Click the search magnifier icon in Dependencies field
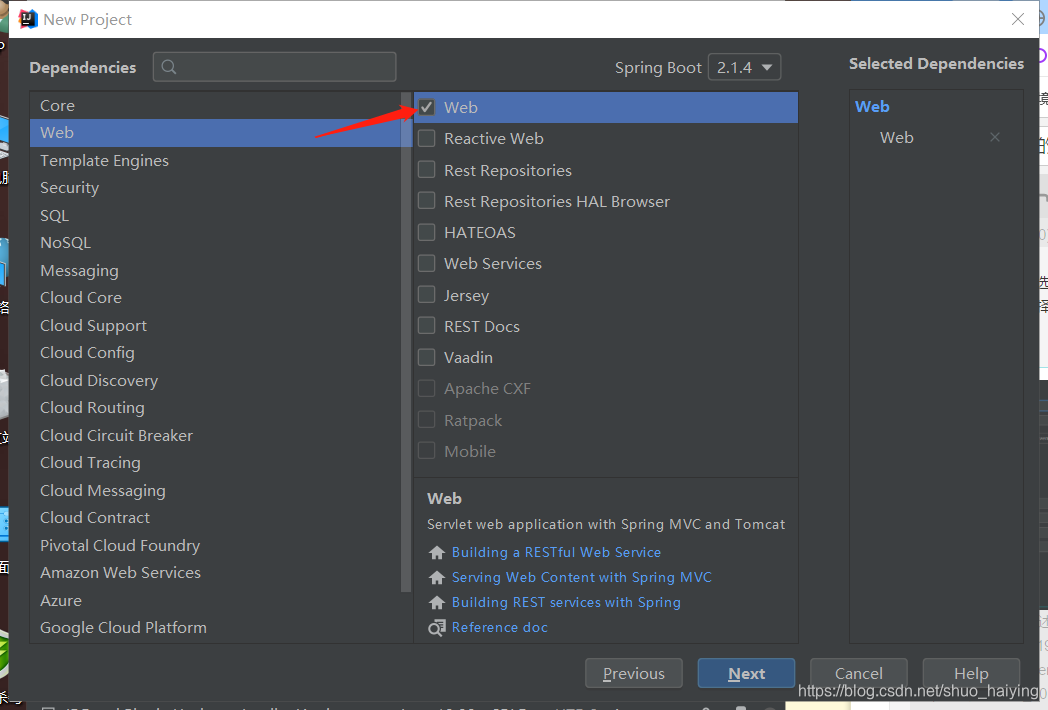 pyautogui.click(x=169, y=67)
